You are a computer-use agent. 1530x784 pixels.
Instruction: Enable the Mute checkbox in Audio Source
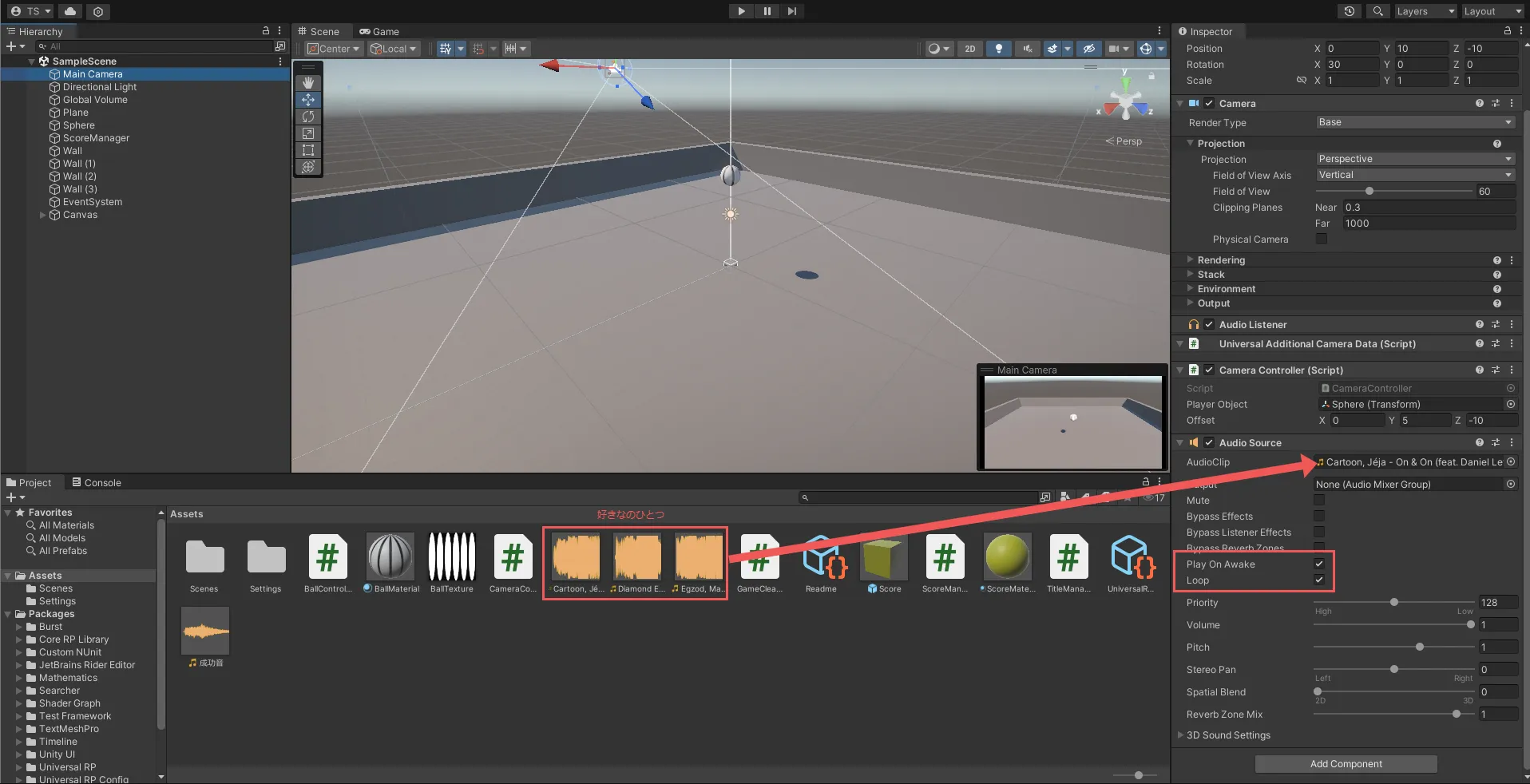(1319, 500)
